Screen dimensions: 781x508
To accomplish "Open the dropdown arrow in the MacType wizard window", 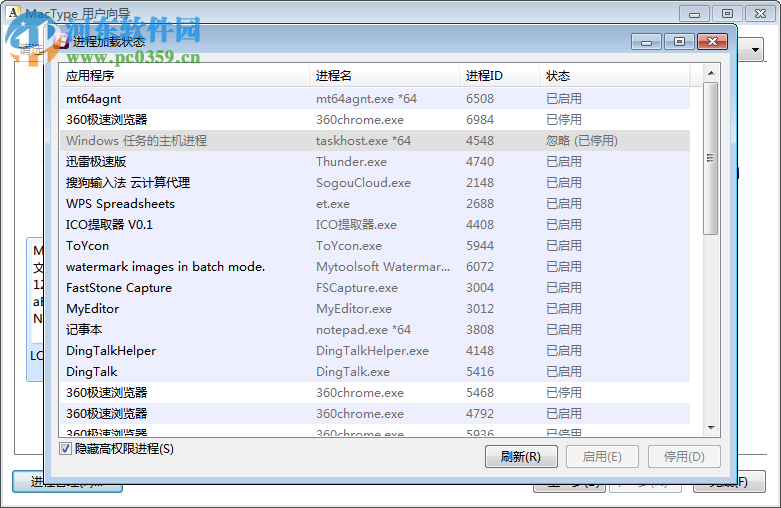I will pos(755,50).
